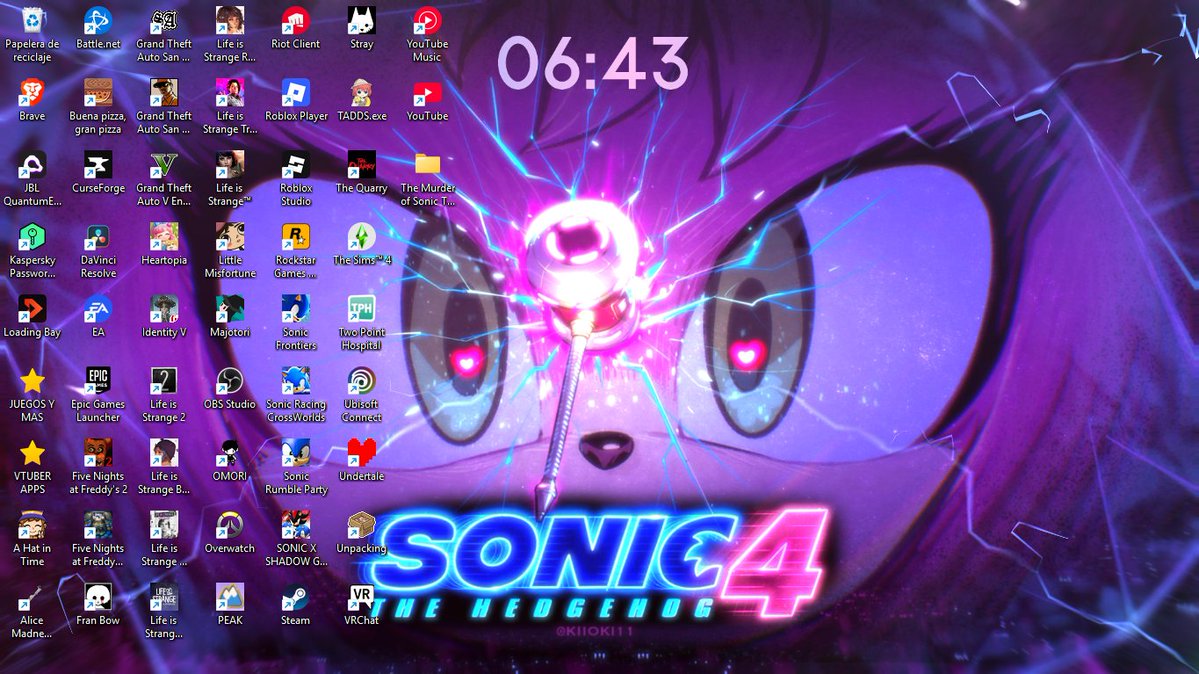
Task: Click the EA app shortcut
Action: 98,310
